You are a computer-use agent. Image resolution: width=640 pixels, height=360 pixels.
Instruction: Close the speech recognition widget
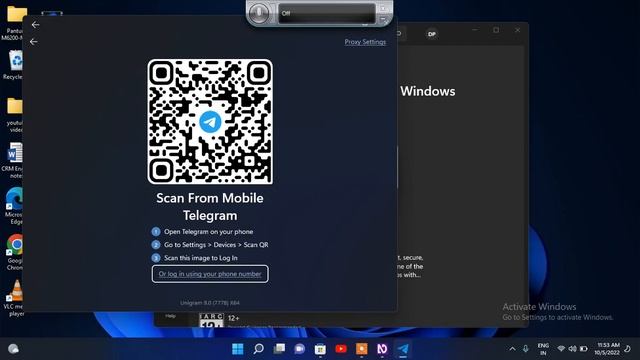click(383, 8)
